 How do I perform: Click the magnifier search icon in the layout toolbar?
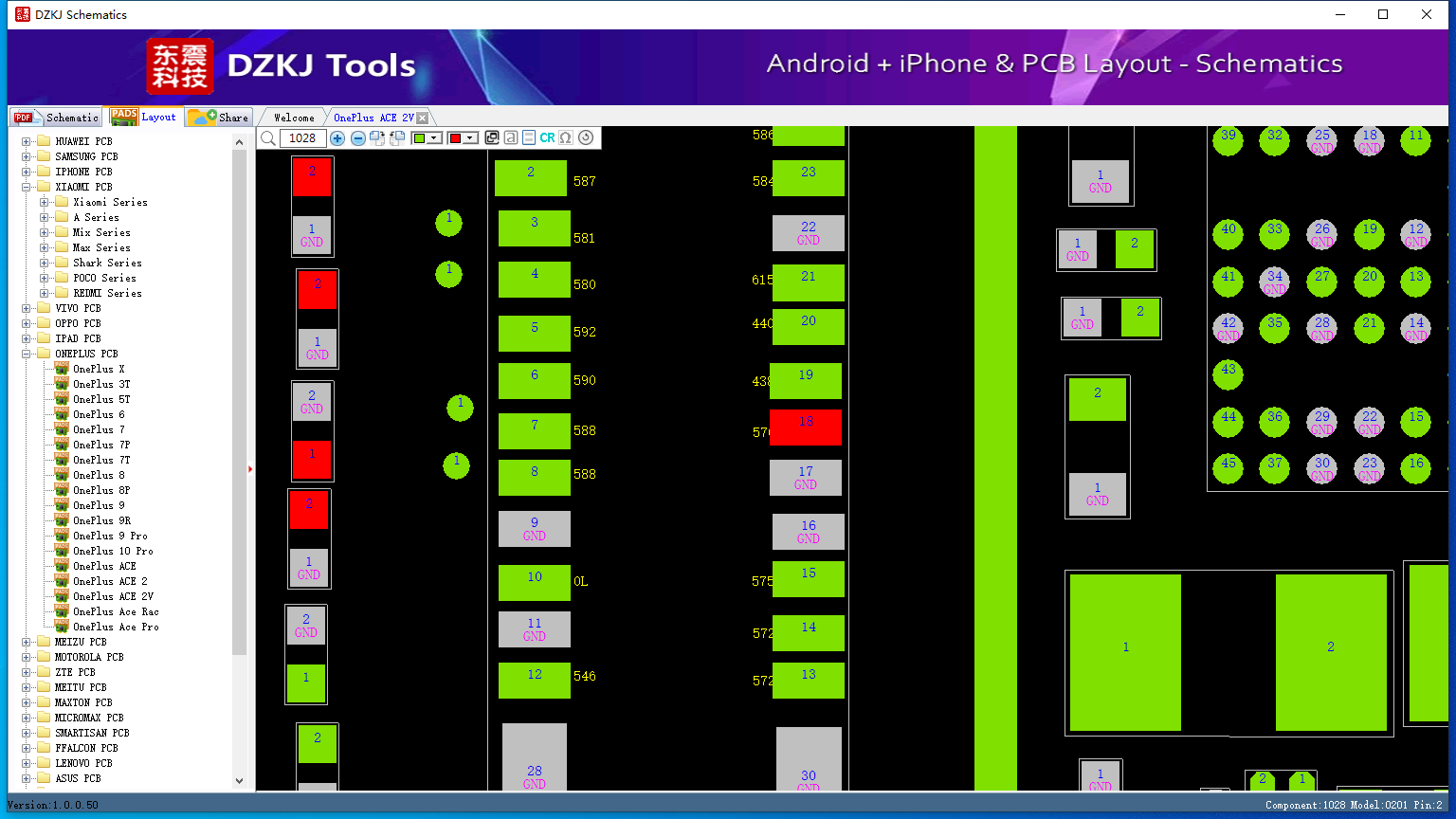coord(268,138)
